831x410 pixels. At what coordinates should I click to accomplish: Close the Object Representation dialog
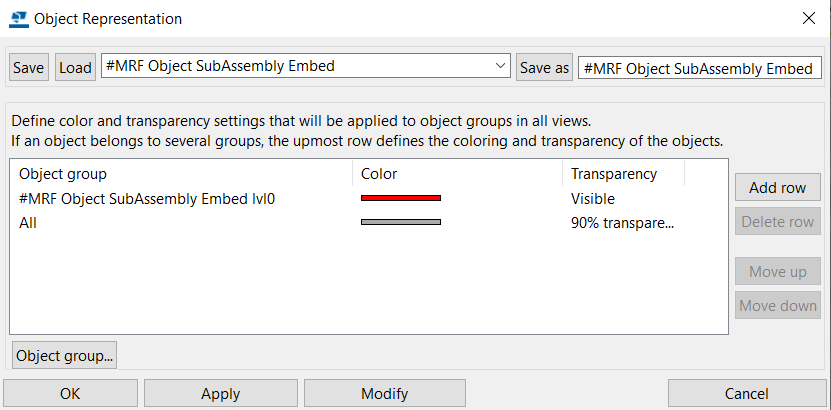click(809, 19)
